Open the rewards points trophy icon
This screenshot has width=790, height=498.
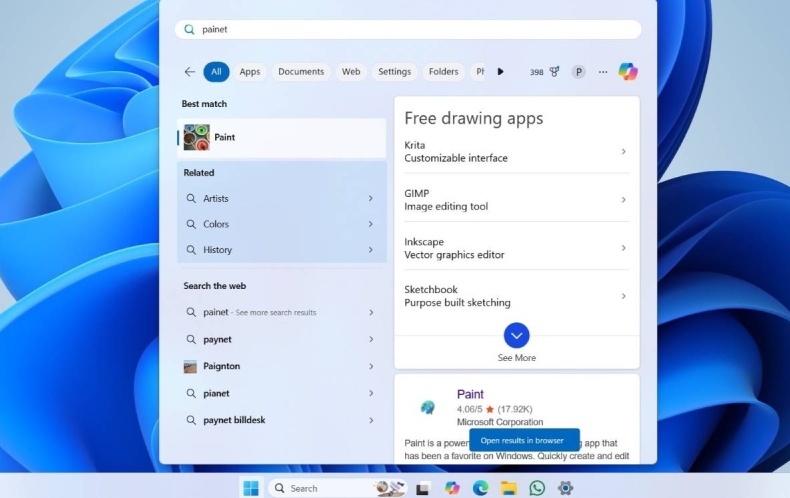[554, 72]
